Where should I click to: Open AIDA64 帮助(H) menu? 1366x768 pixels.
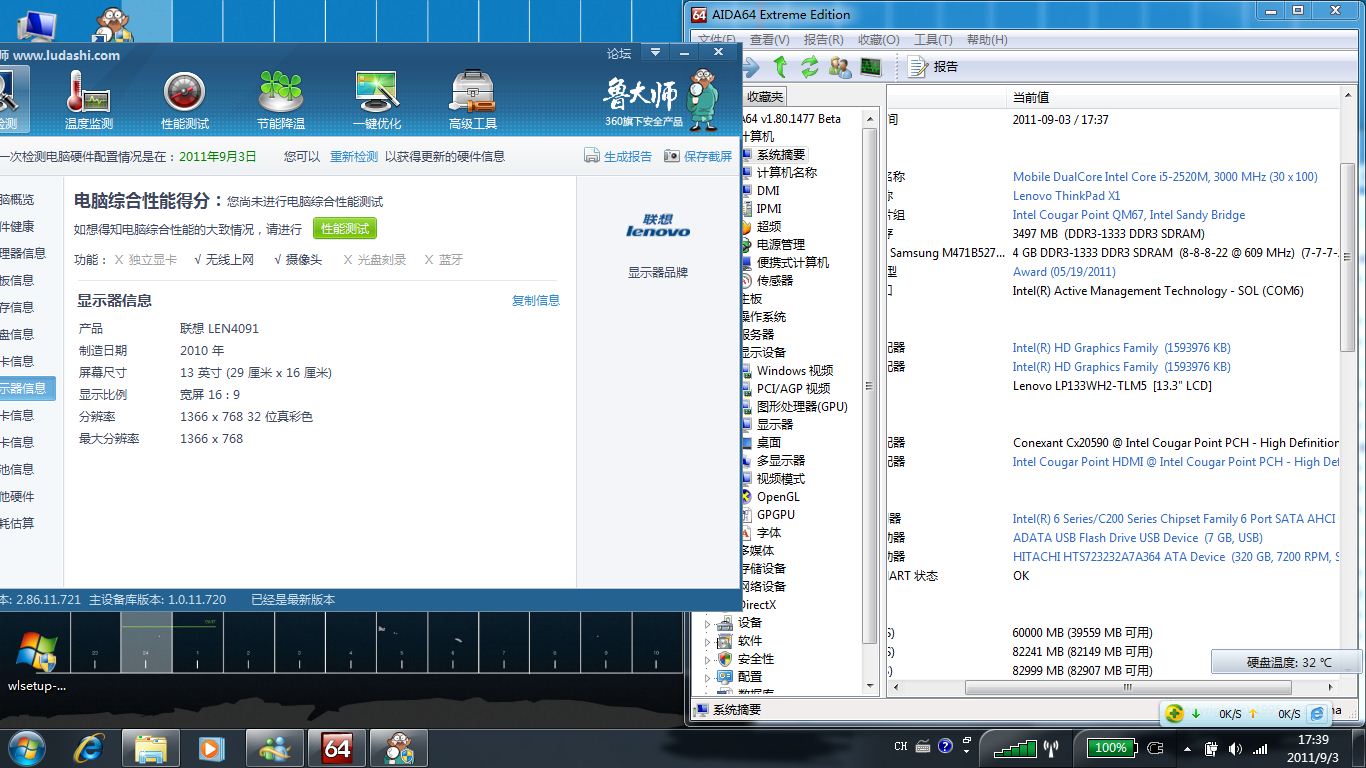pyautogui.click(x=987, y=40)
